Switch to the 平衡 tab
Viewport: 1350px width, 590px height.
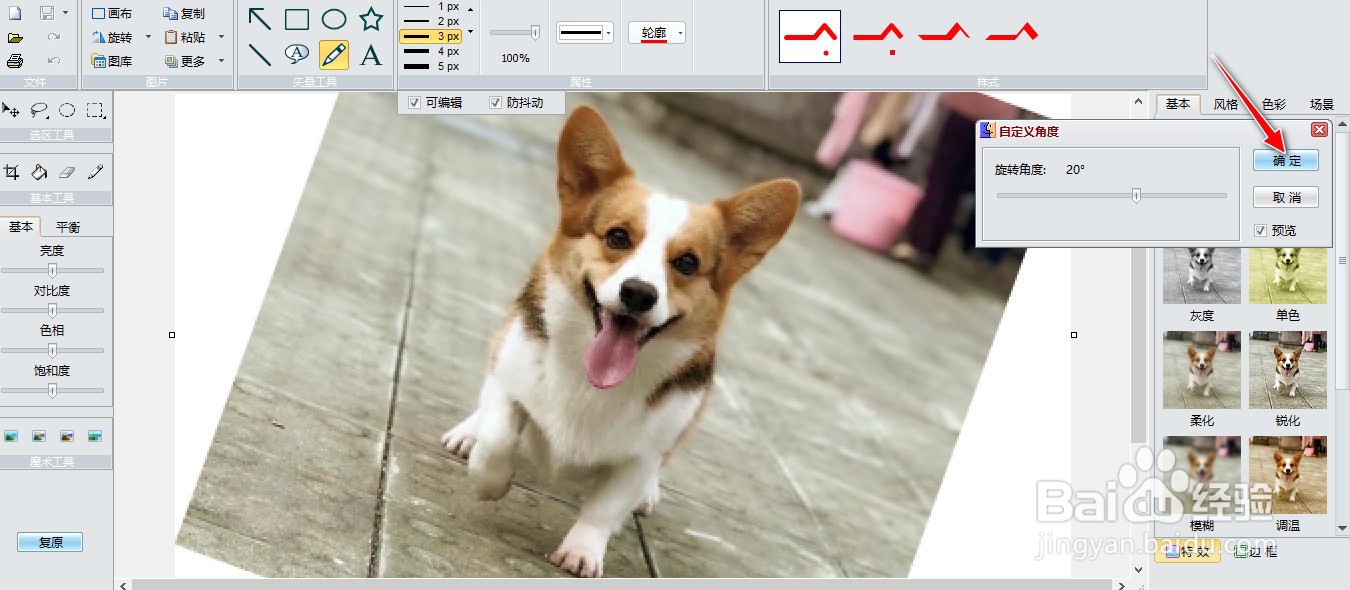tap(68, 227)
